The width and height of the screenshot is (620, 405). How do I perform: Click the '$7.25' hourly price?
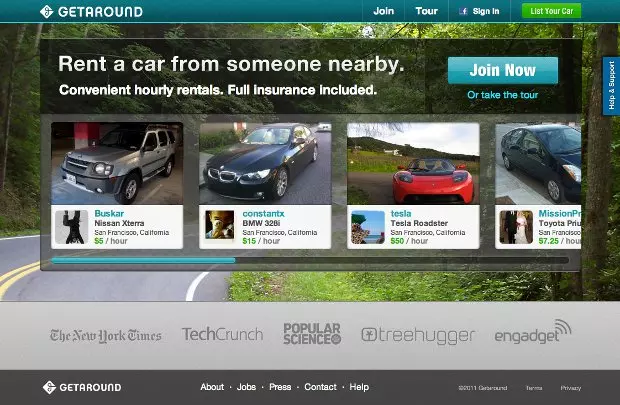(560, 241)
